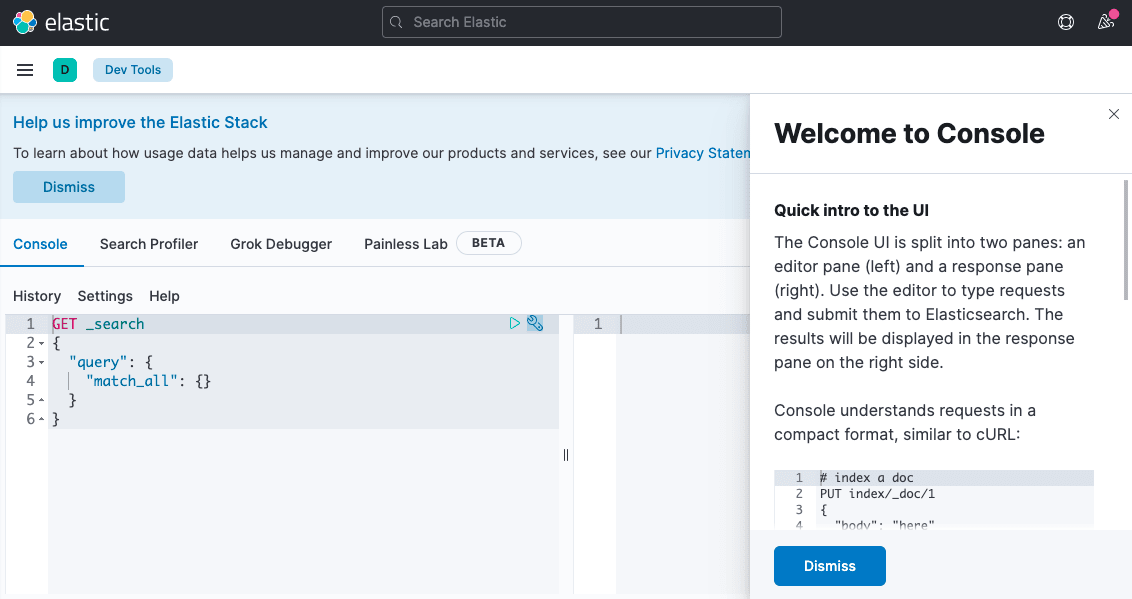Send the request using the green play icon
The height and width of the screenshot is (599, 1132).
pos(515,323)
